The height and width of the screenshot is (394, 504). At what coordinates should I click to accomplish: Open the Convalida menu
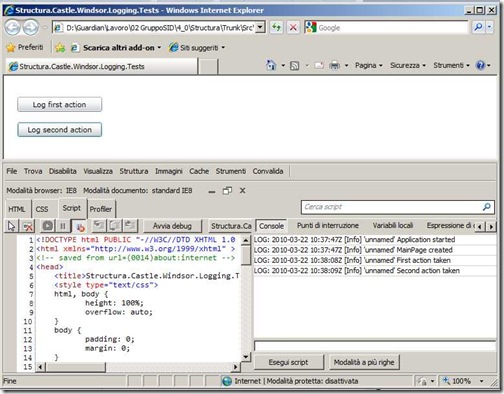click(268, 171)
